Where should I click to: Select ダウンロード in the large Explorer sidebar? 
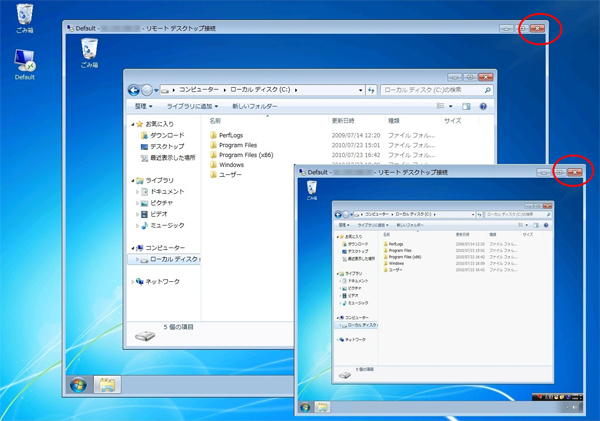click(163, 135)
